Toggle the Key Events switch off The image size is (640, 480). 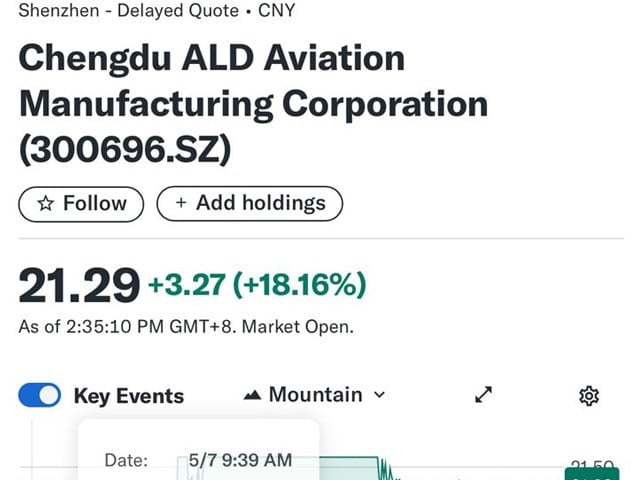coord(40,396)
